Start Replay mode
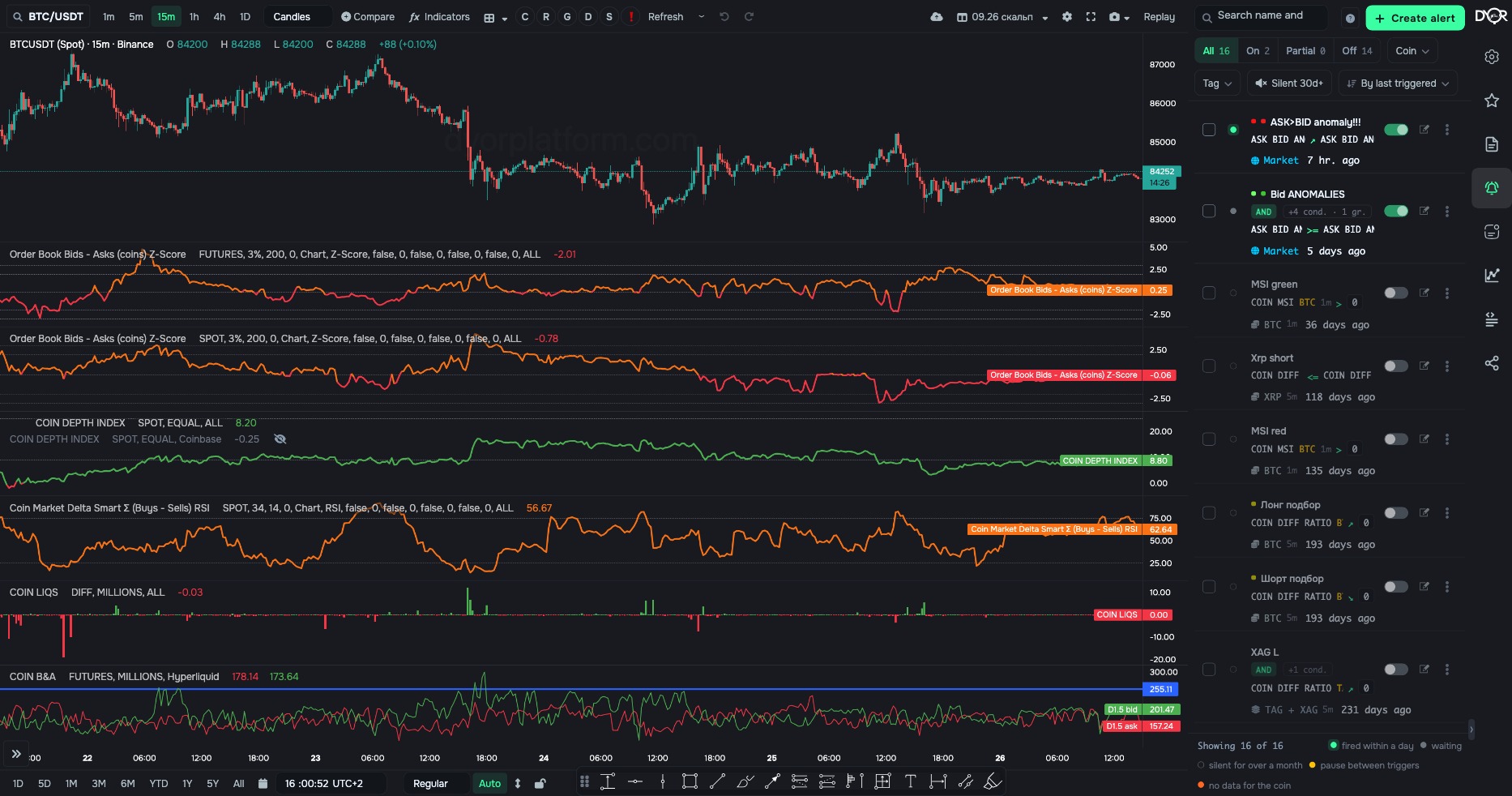The height and width of the screenshot is (796, 1512). click(x=1159, y=17)
